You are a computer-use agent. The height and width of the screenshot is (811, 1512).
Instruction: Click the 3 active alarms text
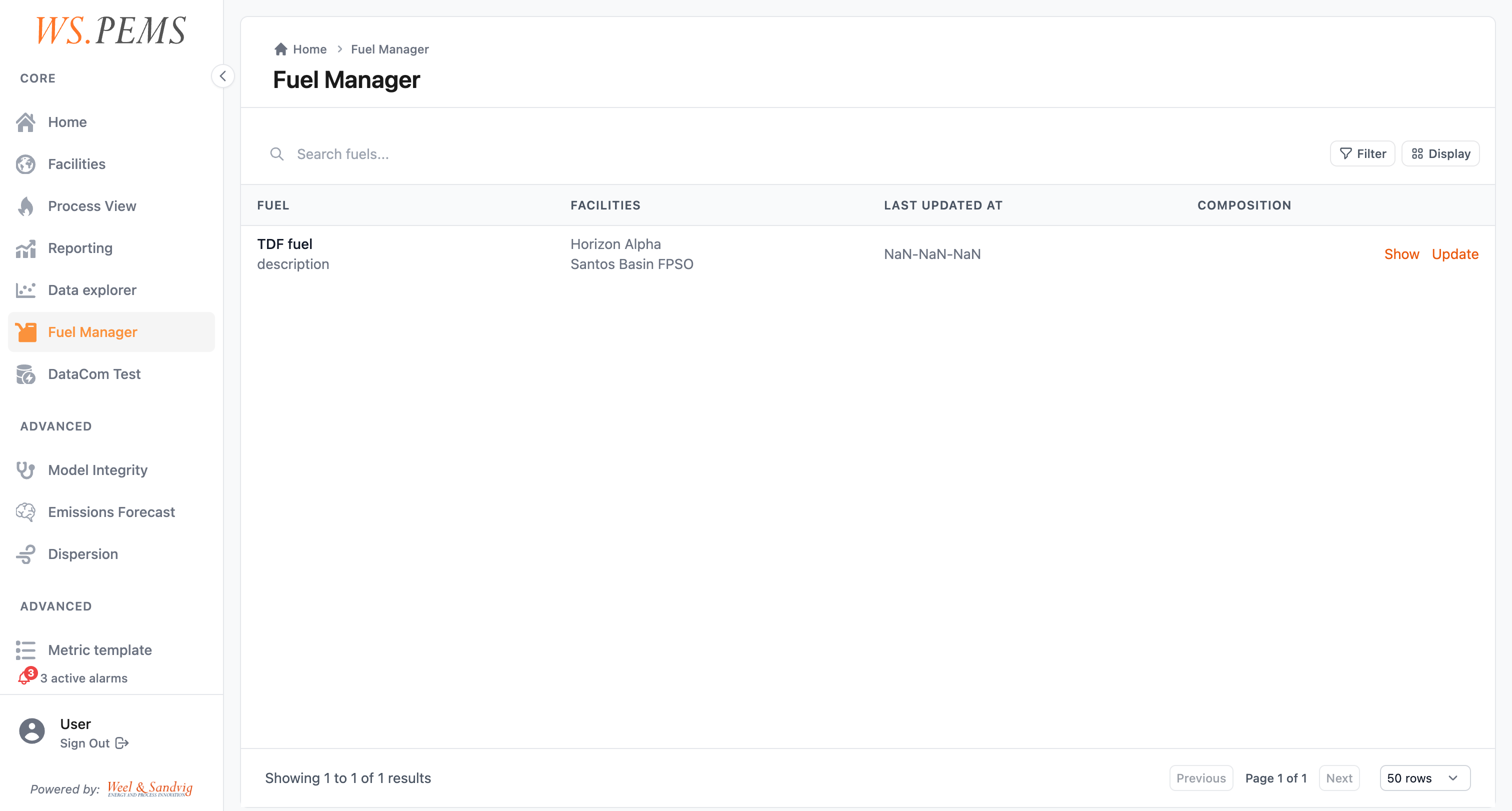[83, 678]
